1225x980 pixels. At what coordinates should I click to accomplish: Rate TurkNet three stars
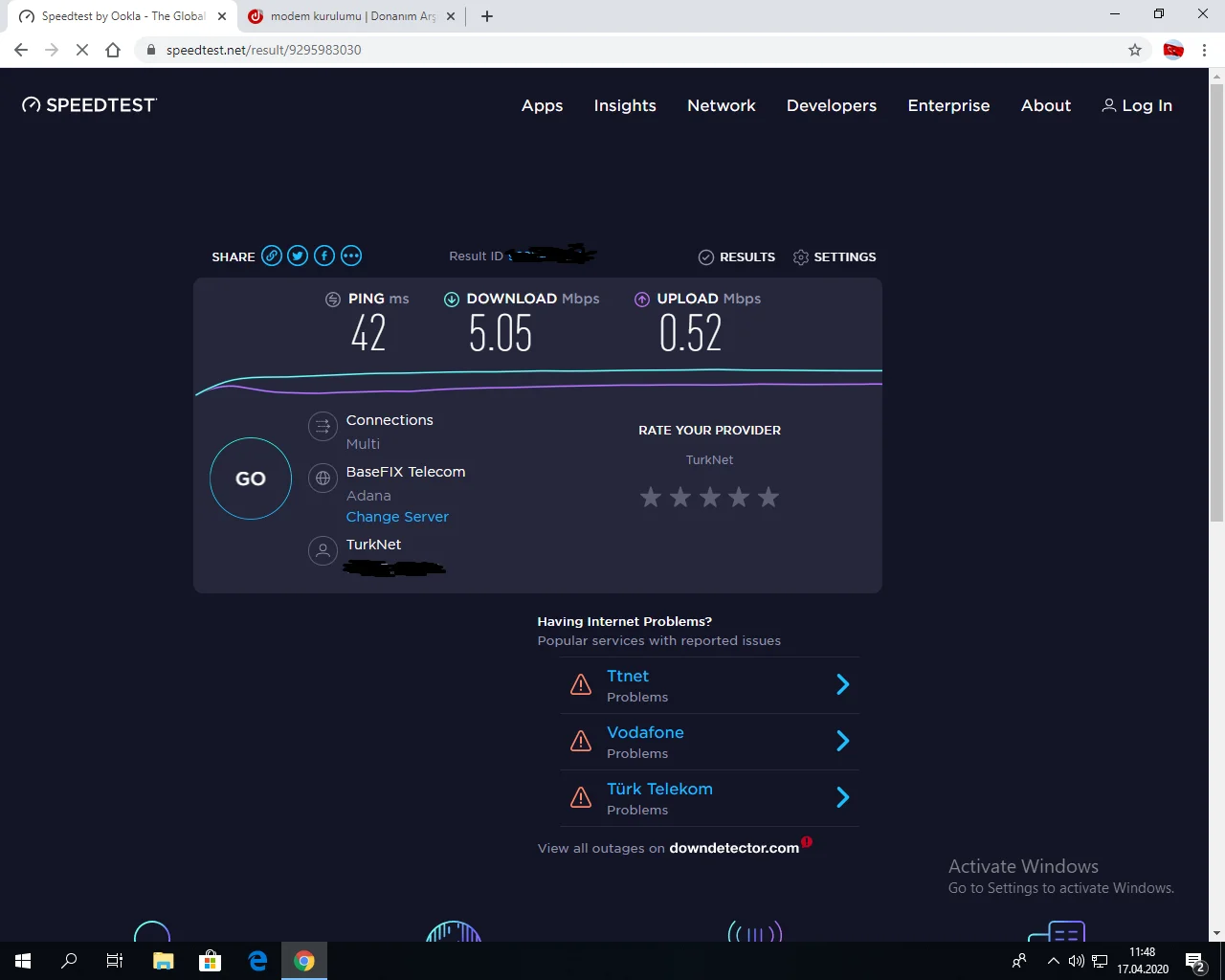coord(710,498)
